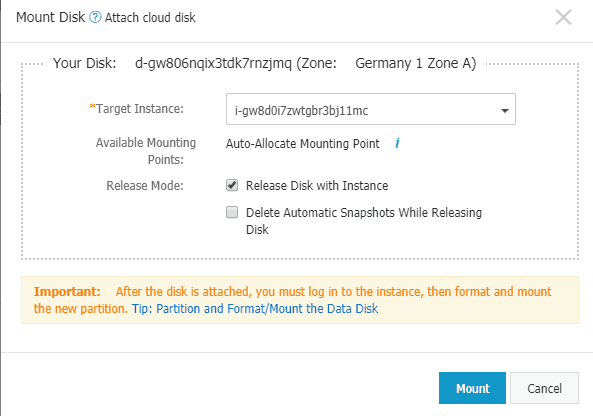Screen dimensions: 593x416
Task: Click the Auto-Allocate Mounting Point text
Action: 303,144
